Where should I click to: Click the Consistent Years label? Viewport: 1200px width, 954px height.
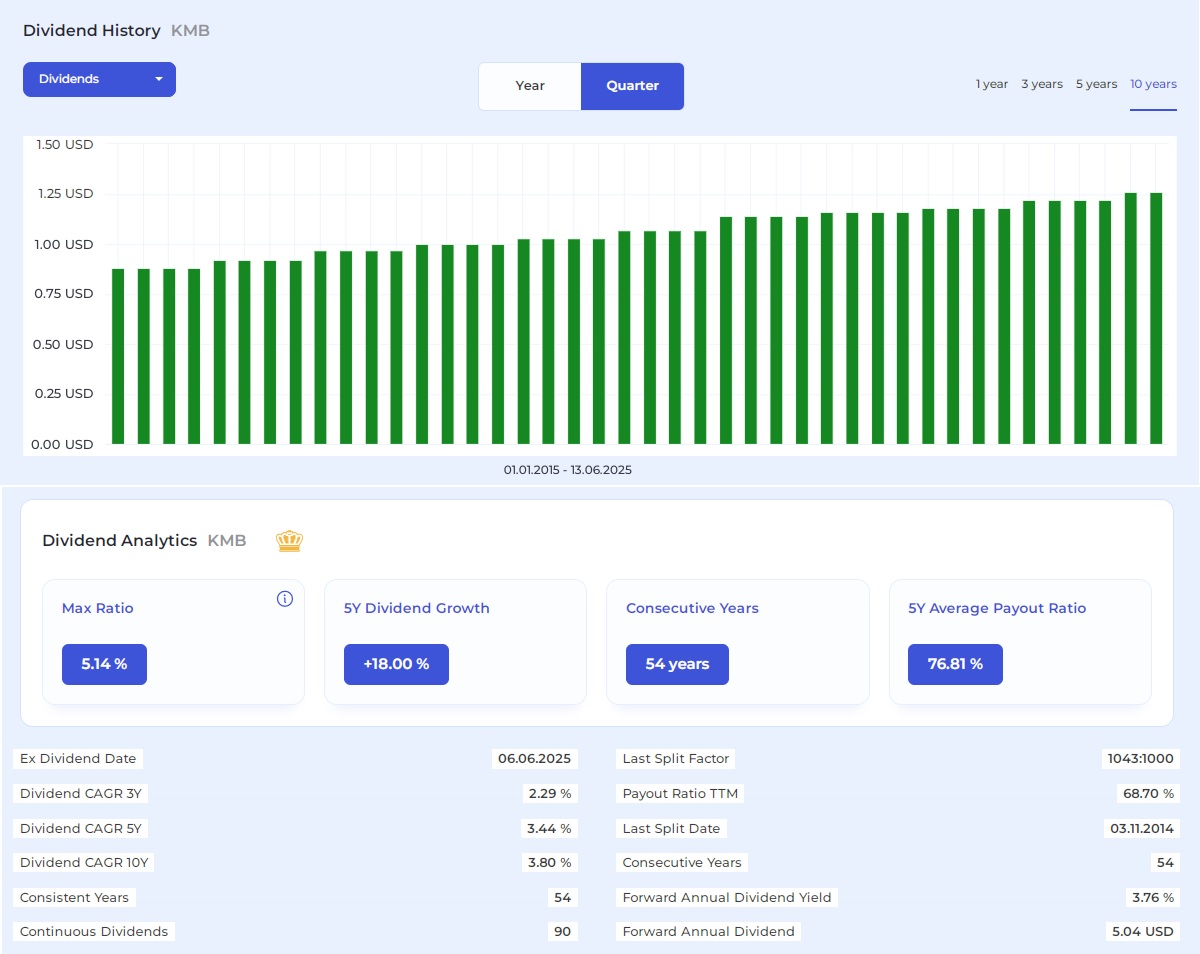pos(75,898)
